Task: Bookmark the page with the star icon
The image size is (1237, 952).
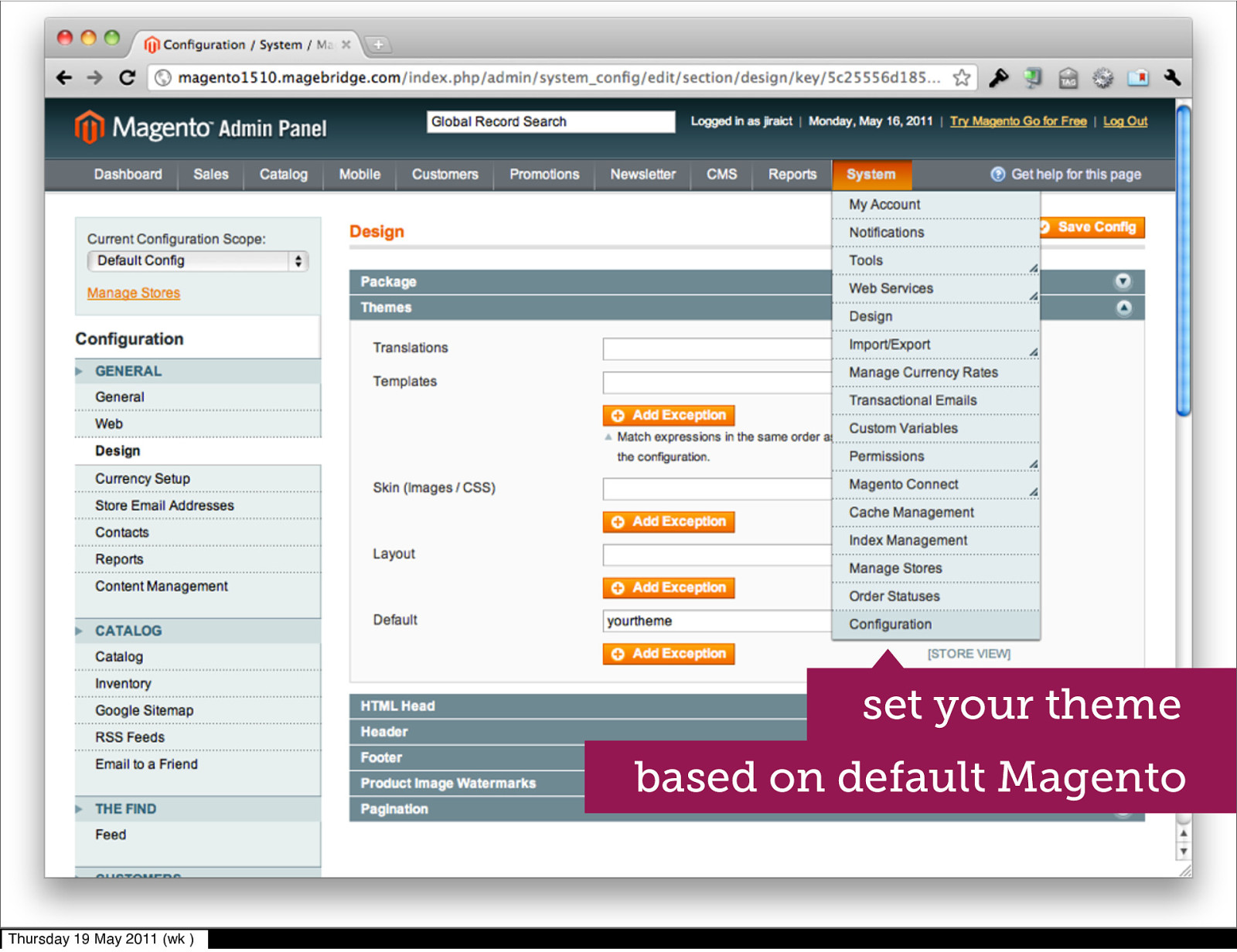Action: 961,77
